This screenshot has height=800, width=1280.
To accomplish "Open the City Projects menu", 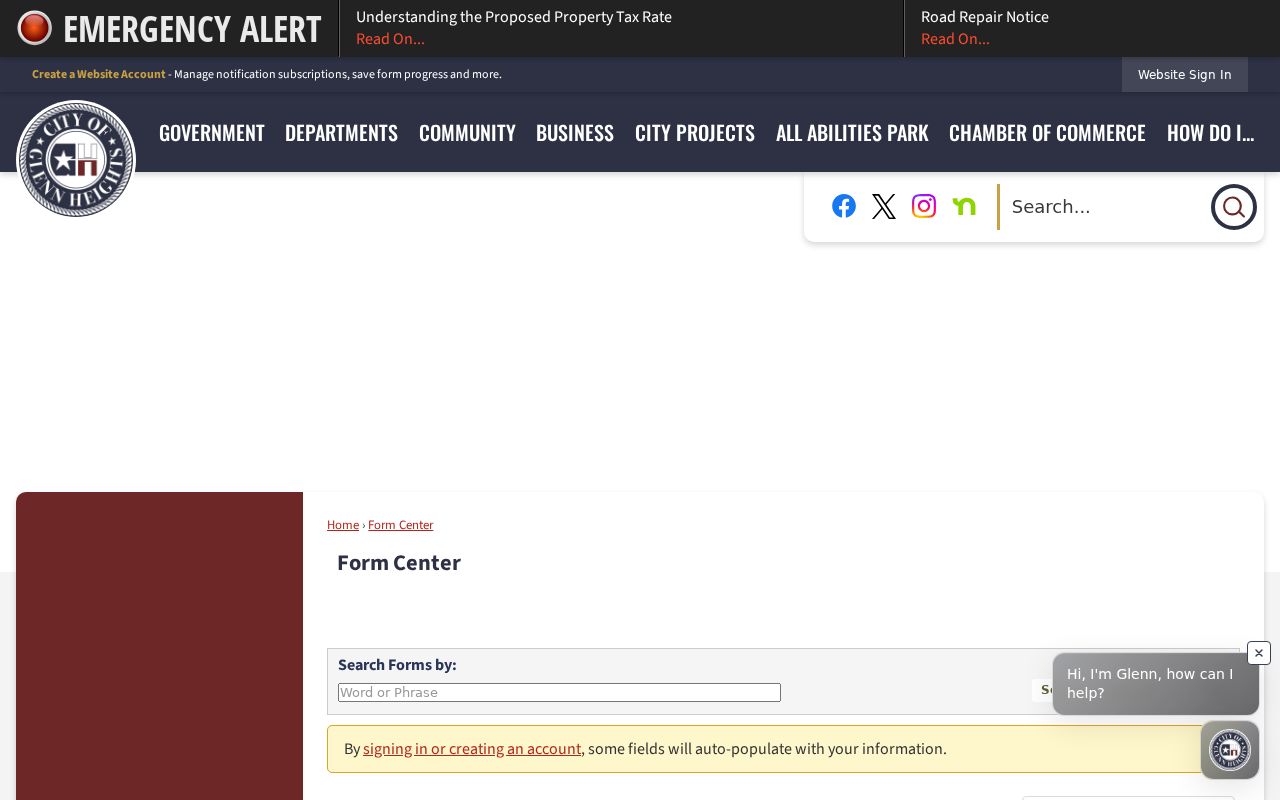I will [x=695, y=133].
